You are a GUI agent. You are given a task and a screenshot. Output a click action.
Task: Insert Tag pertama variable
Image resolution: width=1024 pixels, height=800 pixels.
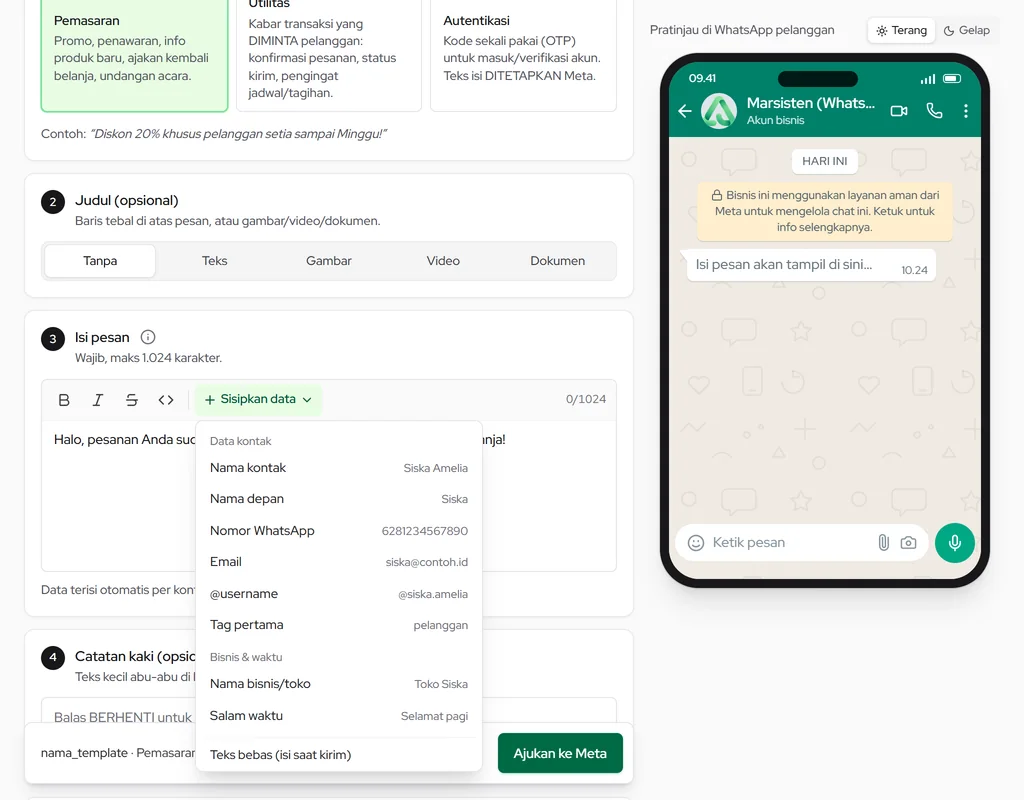coord(339,625)
